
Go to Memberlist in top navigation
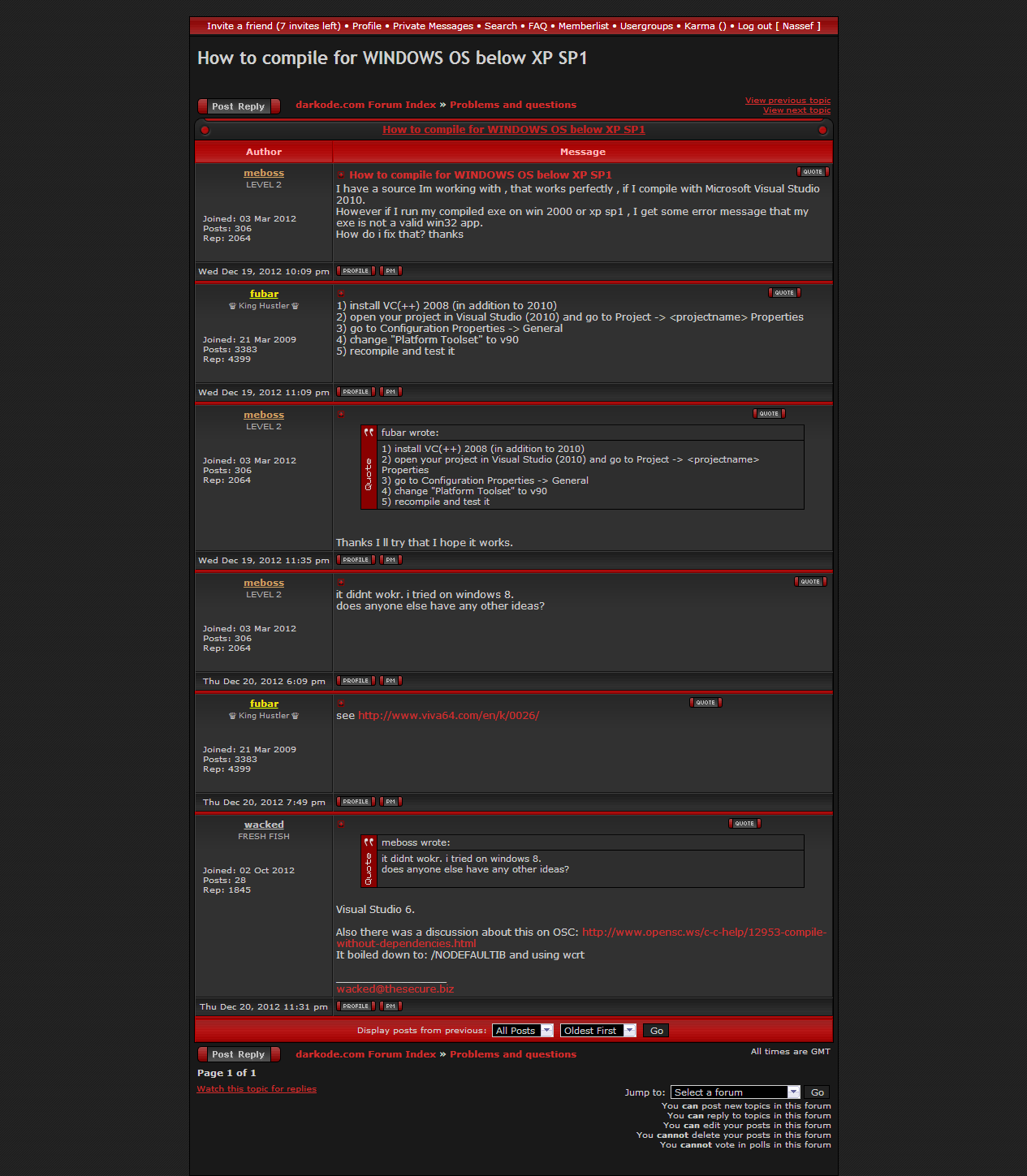[x=583, y=26]
